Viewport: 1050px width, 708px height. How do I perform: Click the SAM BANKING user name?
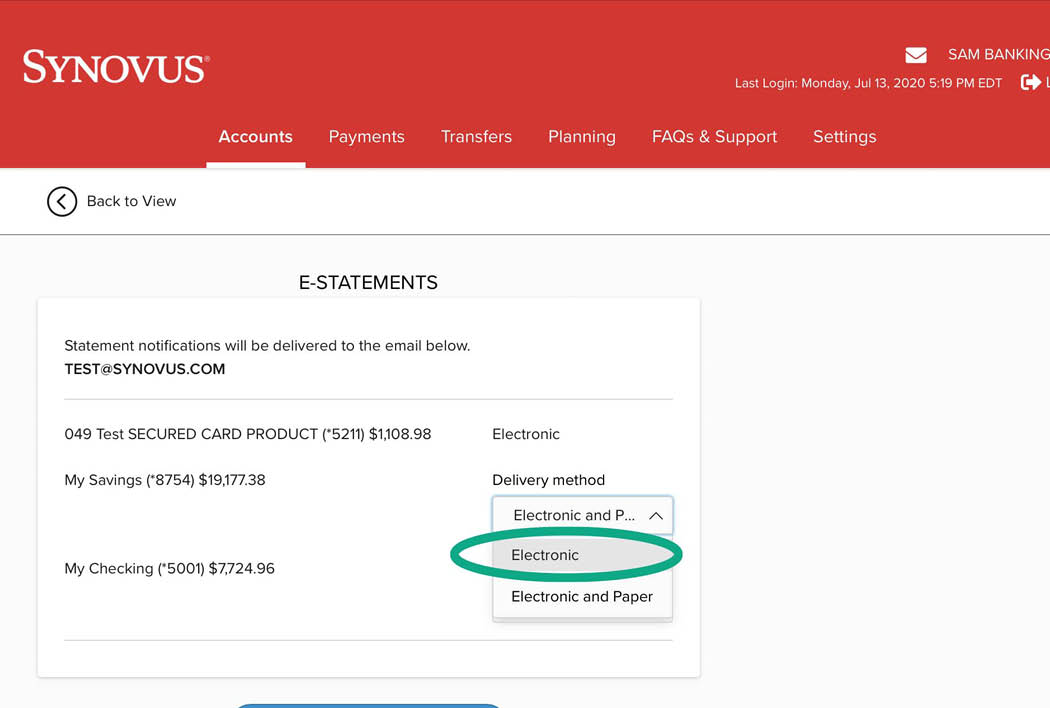pyautogui.click(x=997, y=55)
